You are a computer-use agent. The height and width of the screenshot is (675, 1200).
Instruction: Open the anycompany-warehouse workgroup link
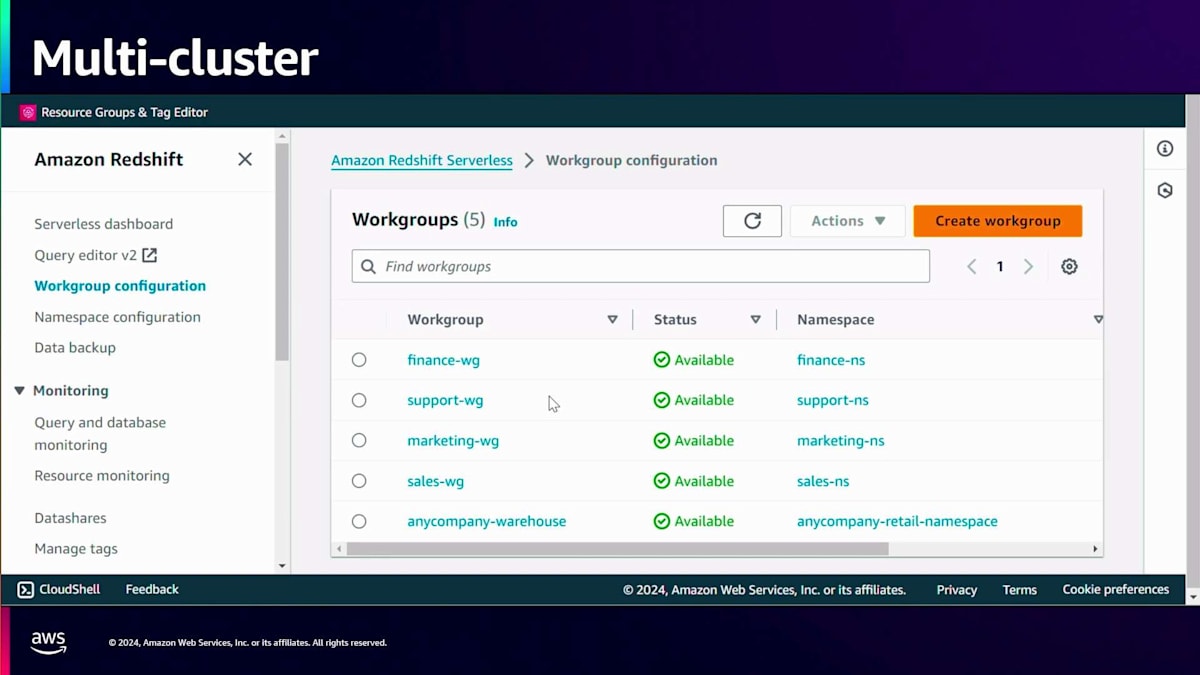tap(487, 521)
